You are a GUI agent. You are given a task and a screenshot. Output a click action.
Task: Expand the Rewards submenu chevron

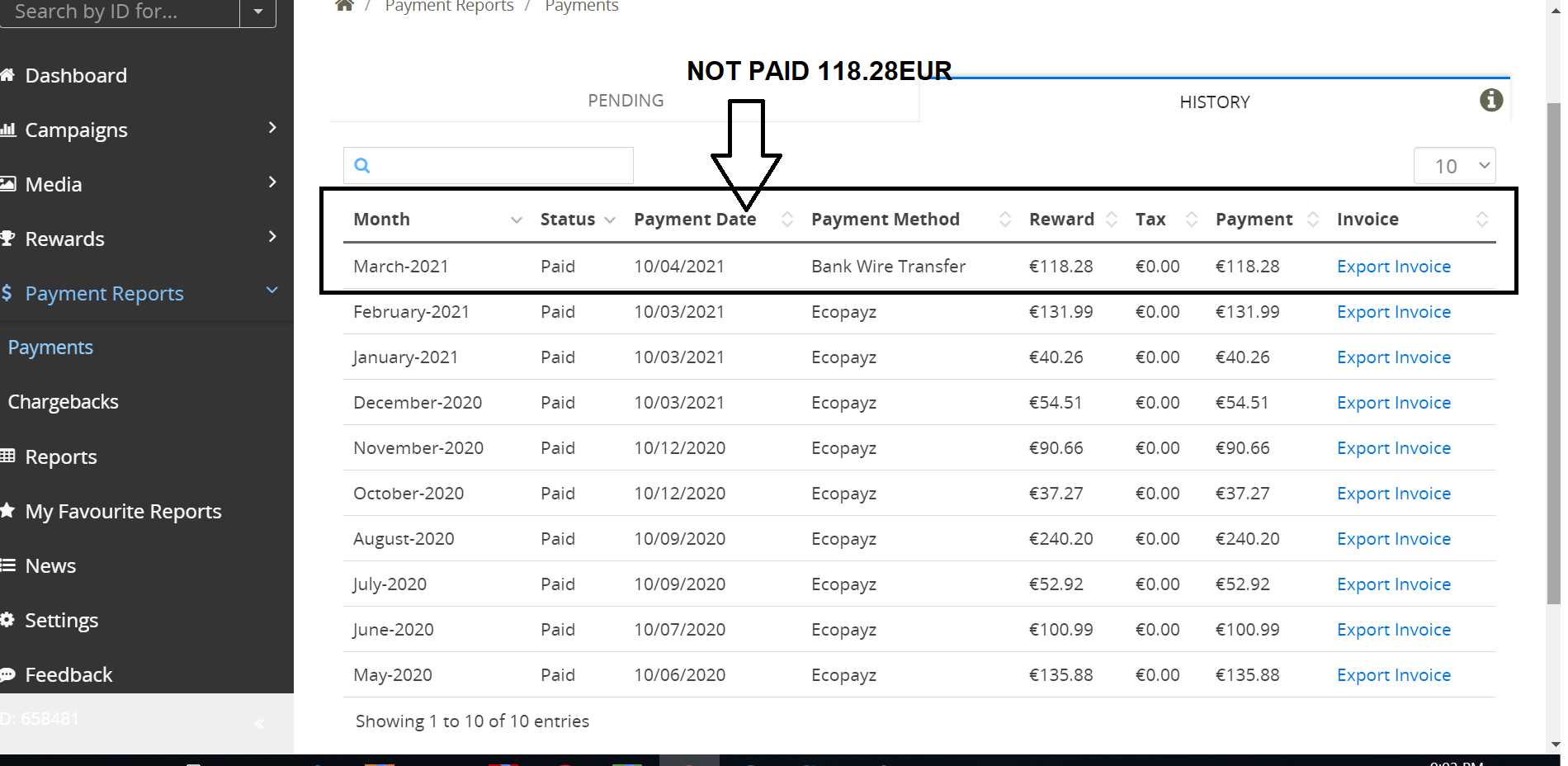click(x=272, y=236)
